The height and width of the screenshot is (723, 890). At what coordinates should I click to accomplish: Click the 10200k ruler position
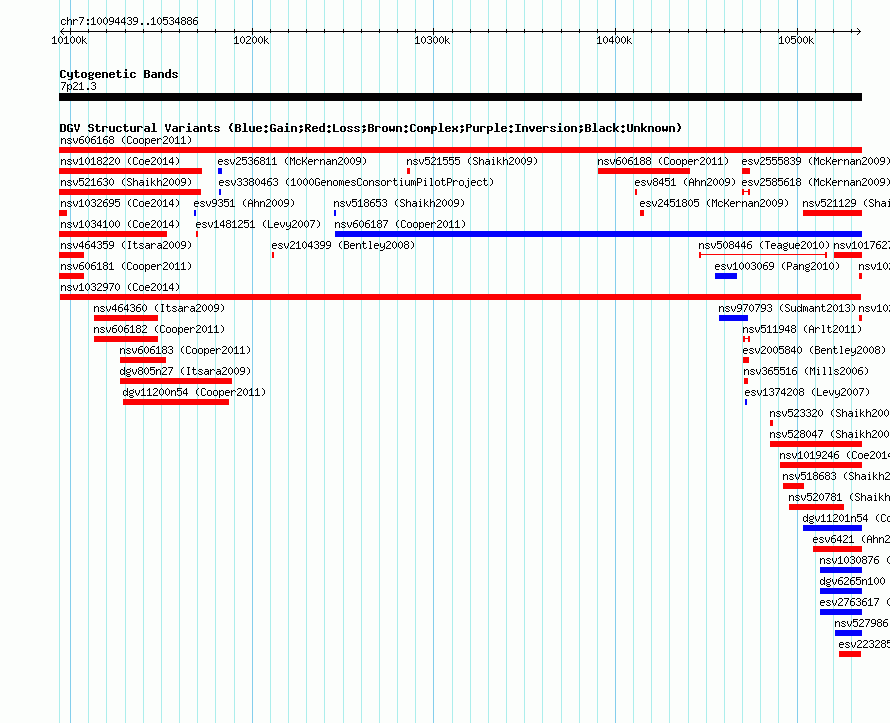point(251,40)
